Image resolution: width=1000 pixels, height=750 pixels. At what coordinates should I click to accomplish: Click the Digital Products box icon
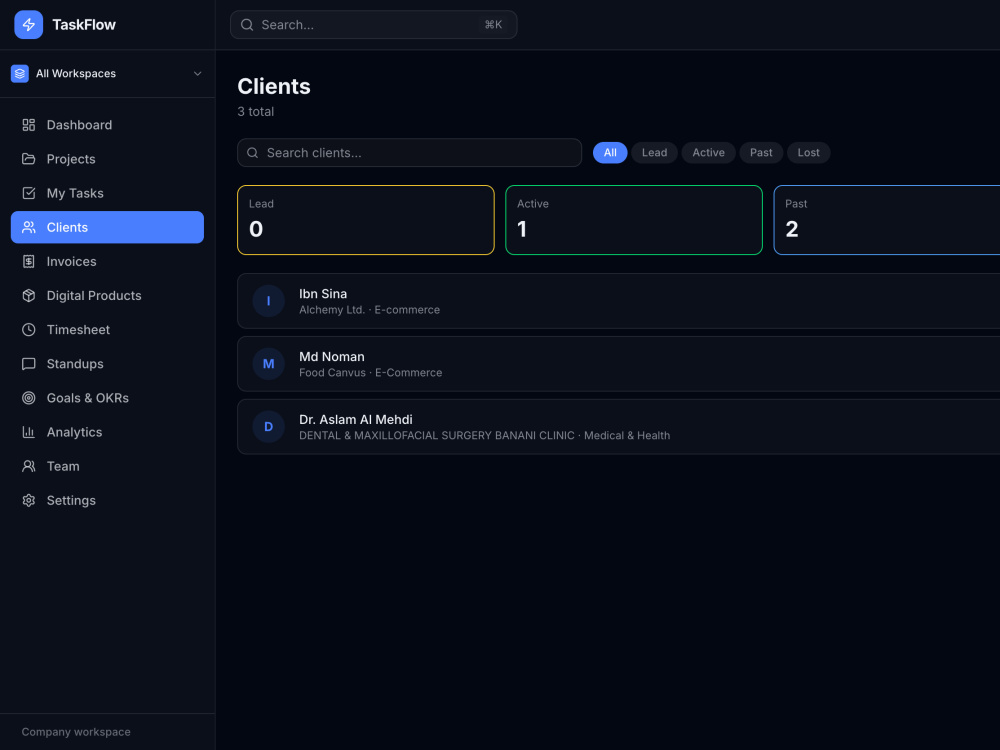[29, 295]
